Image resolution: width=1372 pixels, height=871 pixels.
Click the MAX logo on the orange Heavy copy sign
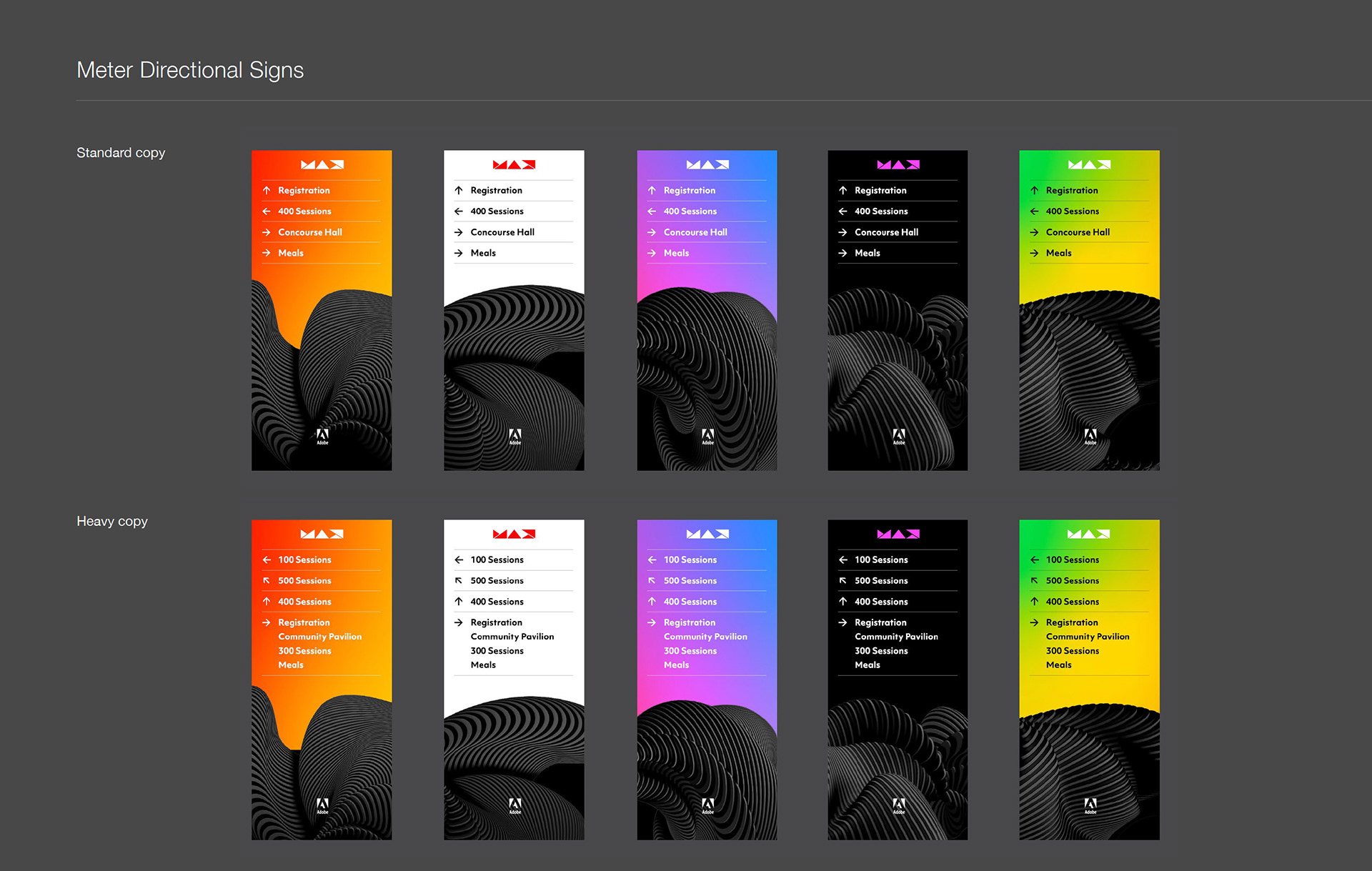point(322,534)
